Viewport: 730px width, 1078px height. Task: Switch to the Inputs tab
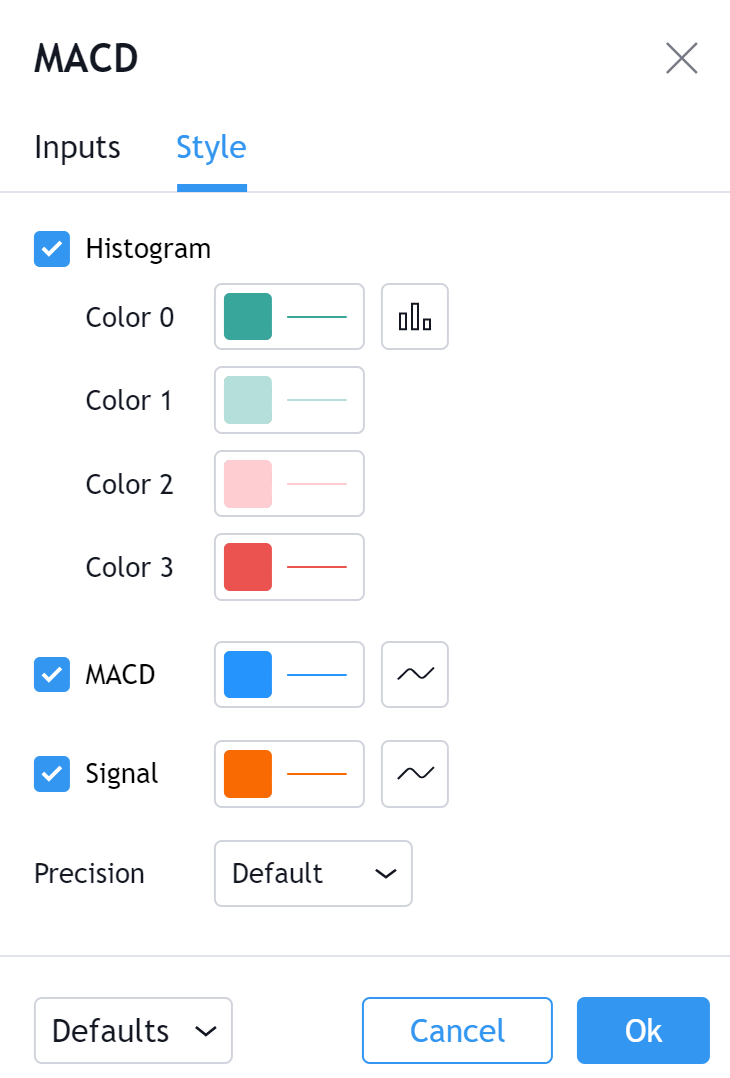77,148
